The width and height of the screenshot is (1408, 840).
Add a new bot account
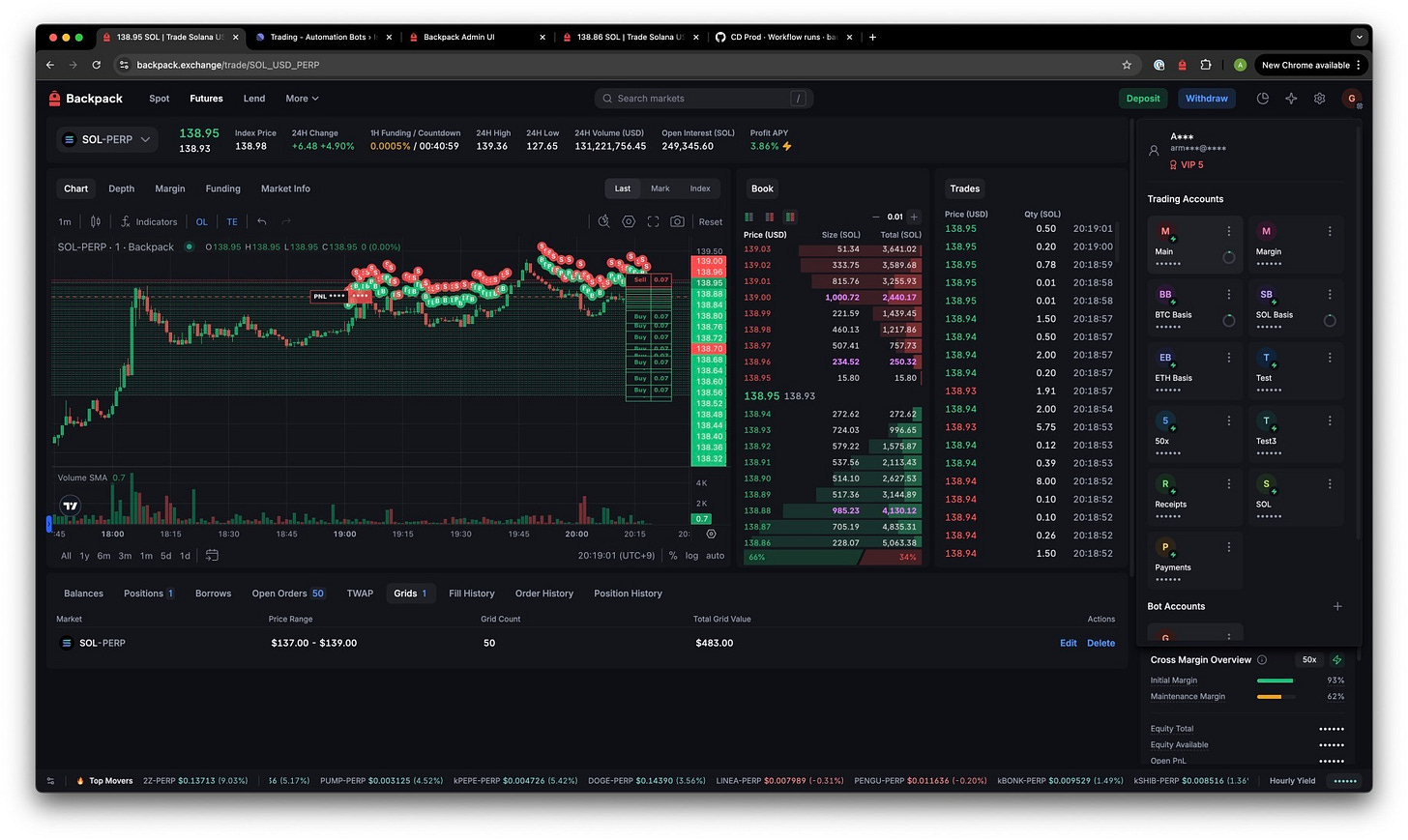[x=1337, y=606]
